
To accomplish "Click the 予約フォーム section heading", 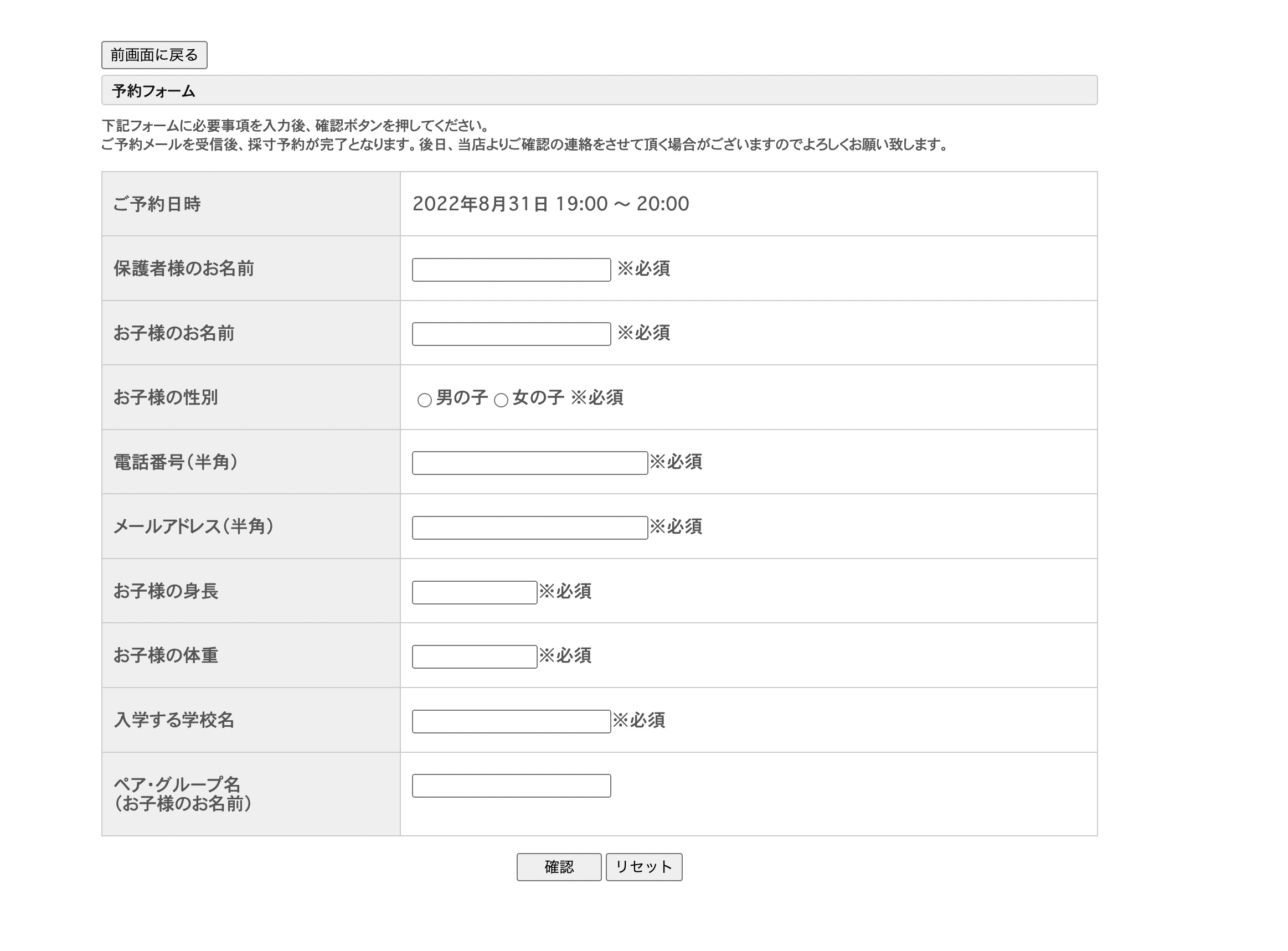I will (154, 91).
